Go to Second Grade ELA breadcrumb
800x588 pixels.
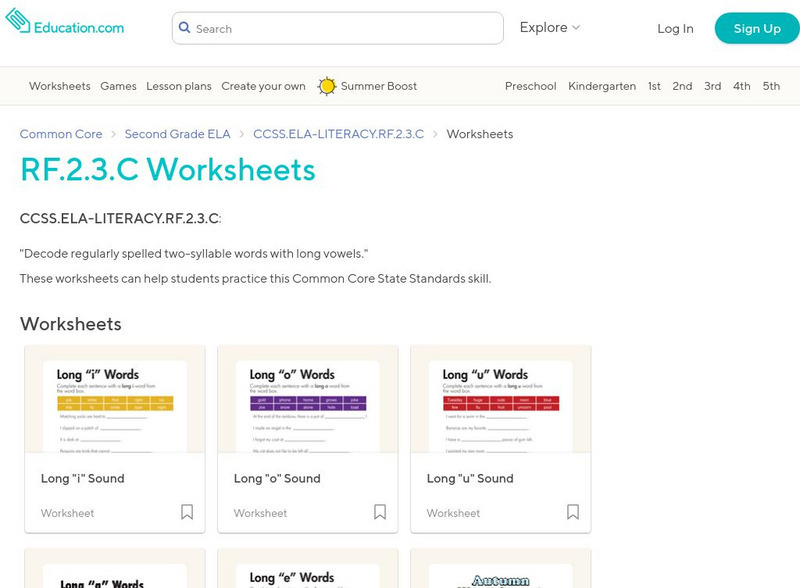tap(178, 134)
